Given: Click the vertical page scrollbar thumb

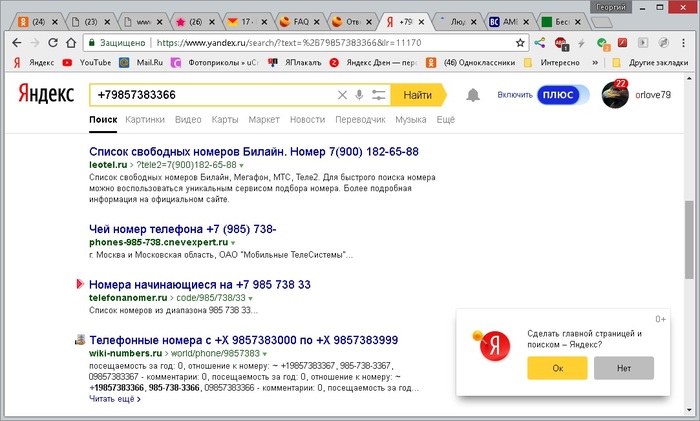Looking at the screenshot, I should pyautogui.click(x=689, y=238).
